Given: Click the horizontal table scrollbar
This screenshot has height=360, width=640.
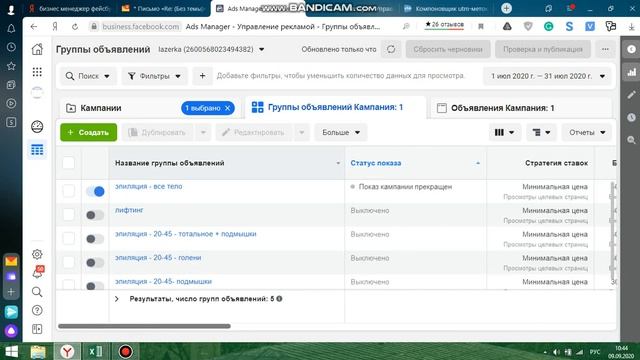Looking at the screenshot, I should pyautogui.click(x=144, y=326).
